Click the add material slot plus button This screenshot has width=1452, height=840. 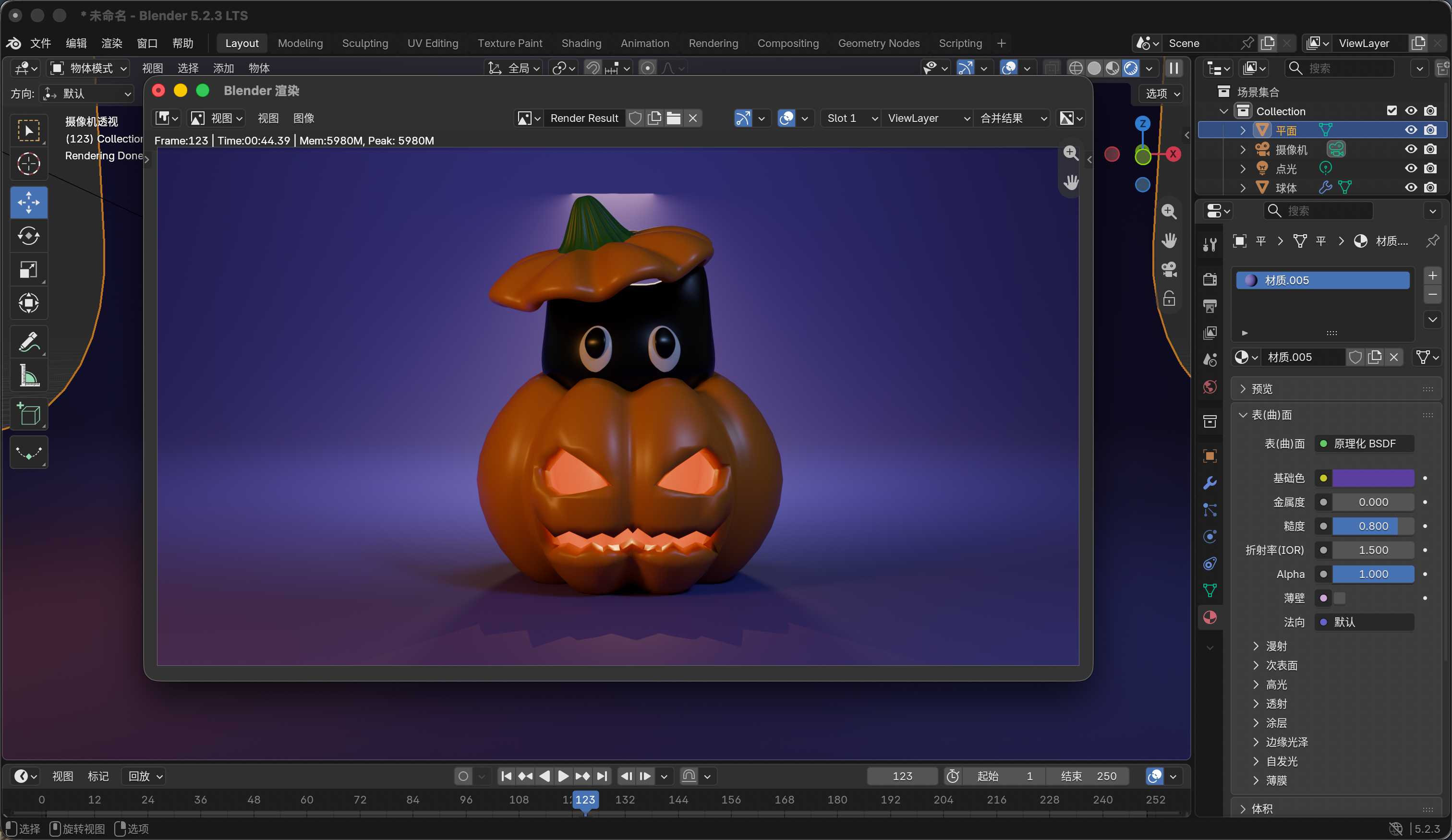coord(1432,276)
